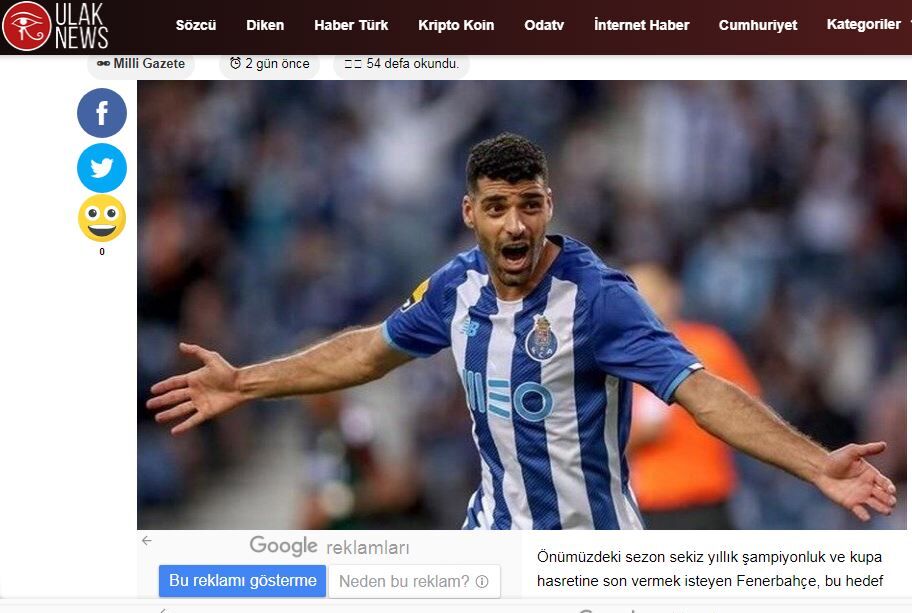Share the article on Facebook
The image size is (912, 613).
102,113
